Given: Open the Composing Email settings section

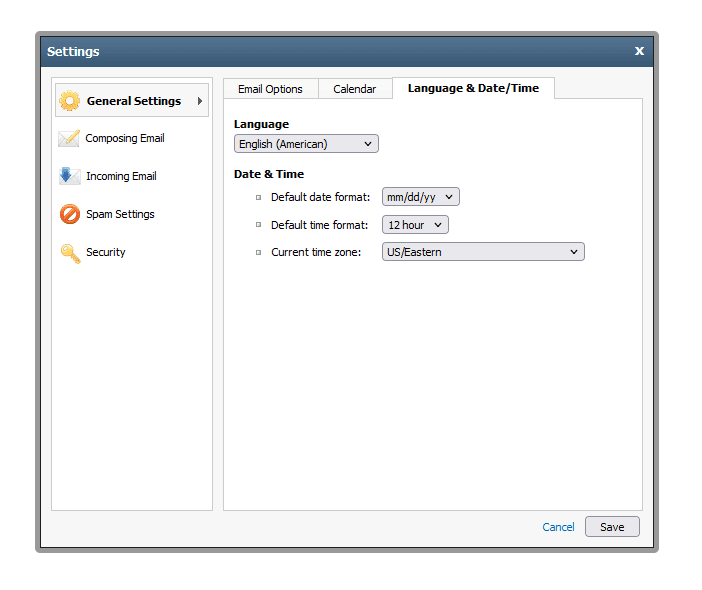Looking at the screenshot, I should pos(125,139).
